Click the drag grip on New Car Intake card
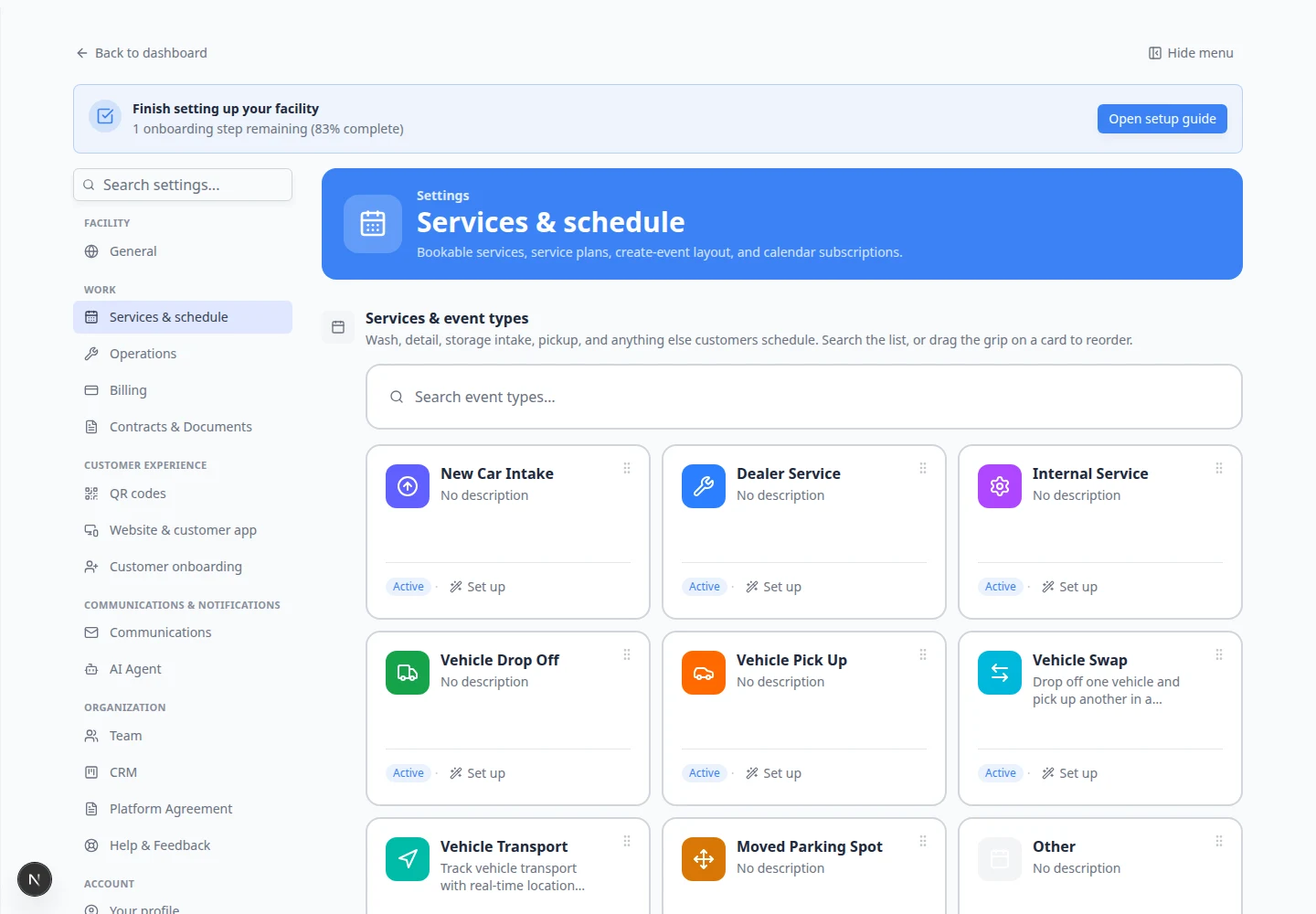 tap(627, 468)
